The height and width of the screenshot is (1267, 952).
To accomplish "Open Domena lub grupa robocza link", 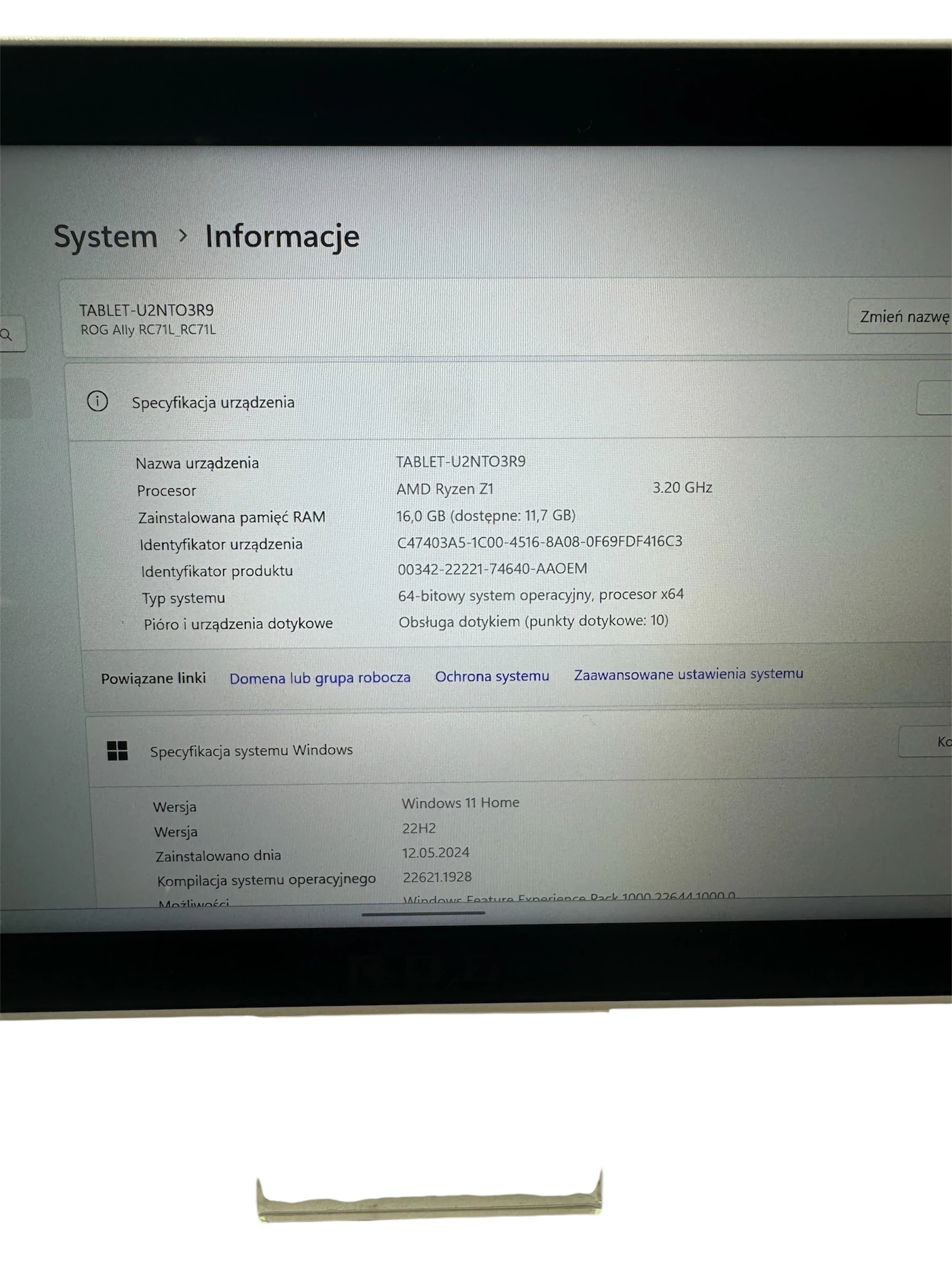I will pos(319,677).
